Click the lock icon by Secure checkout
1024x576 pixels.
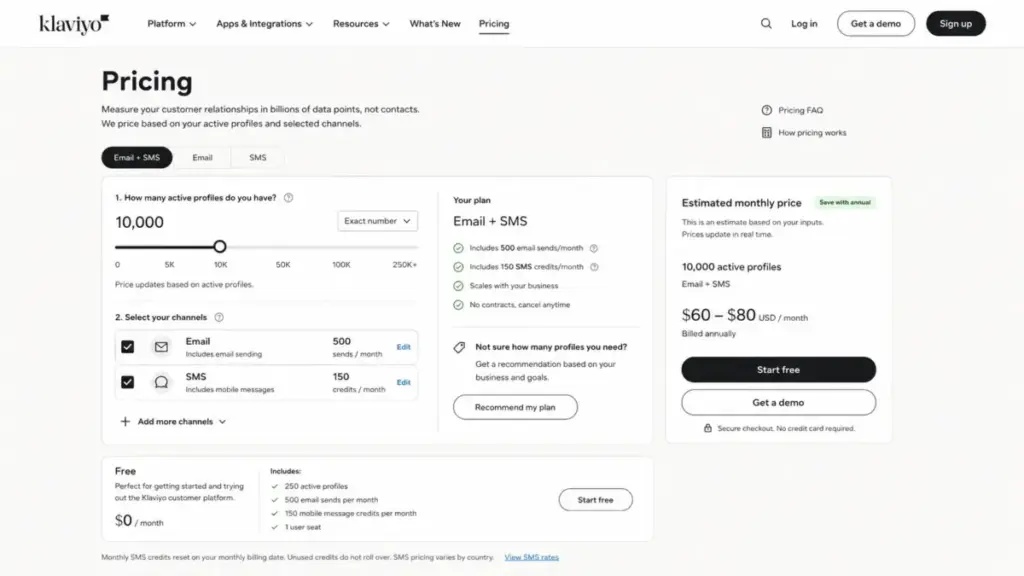point(707,428)
